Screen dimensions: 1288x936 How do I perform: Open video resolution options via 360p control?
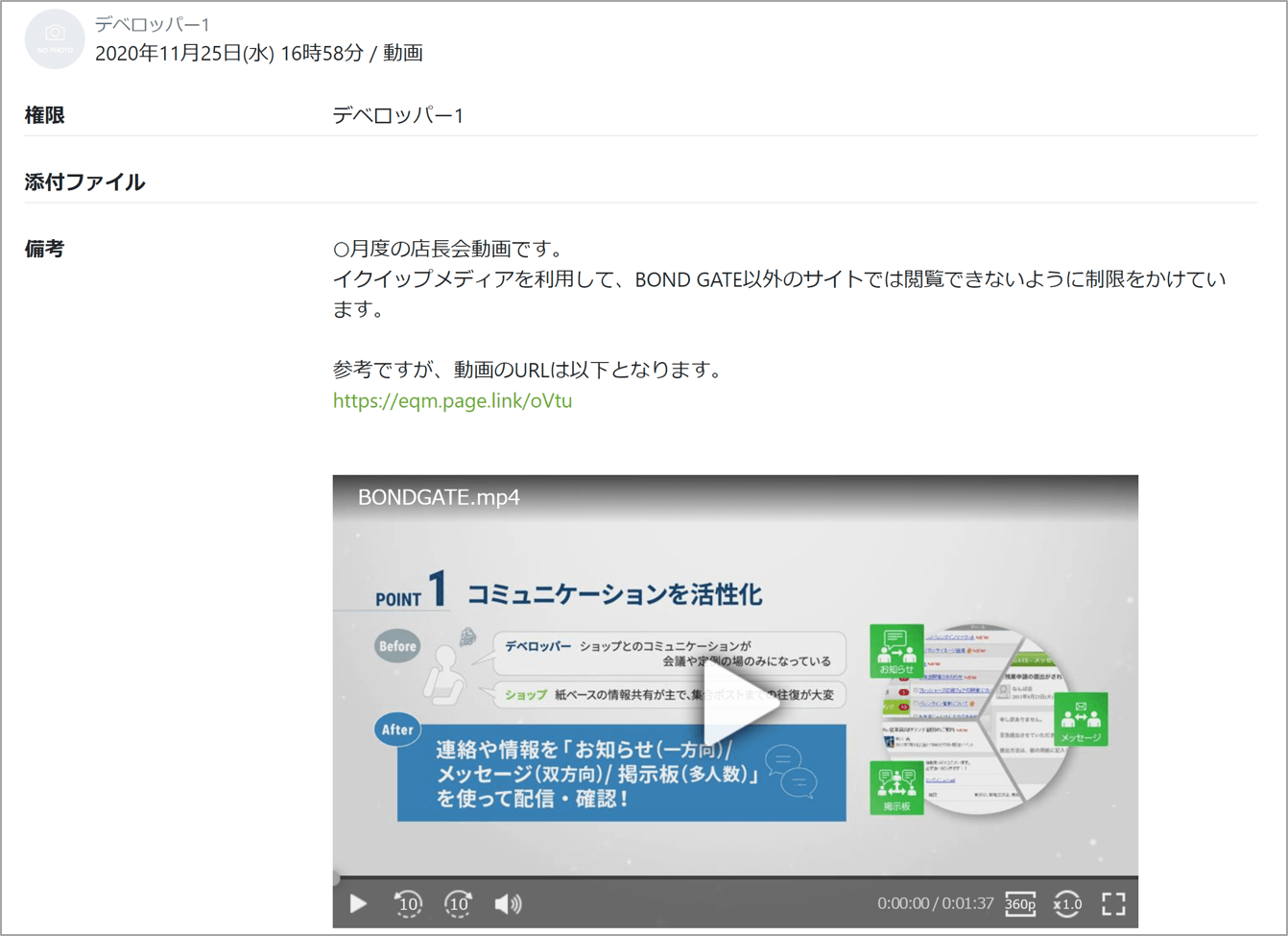tap(1020, 903)
